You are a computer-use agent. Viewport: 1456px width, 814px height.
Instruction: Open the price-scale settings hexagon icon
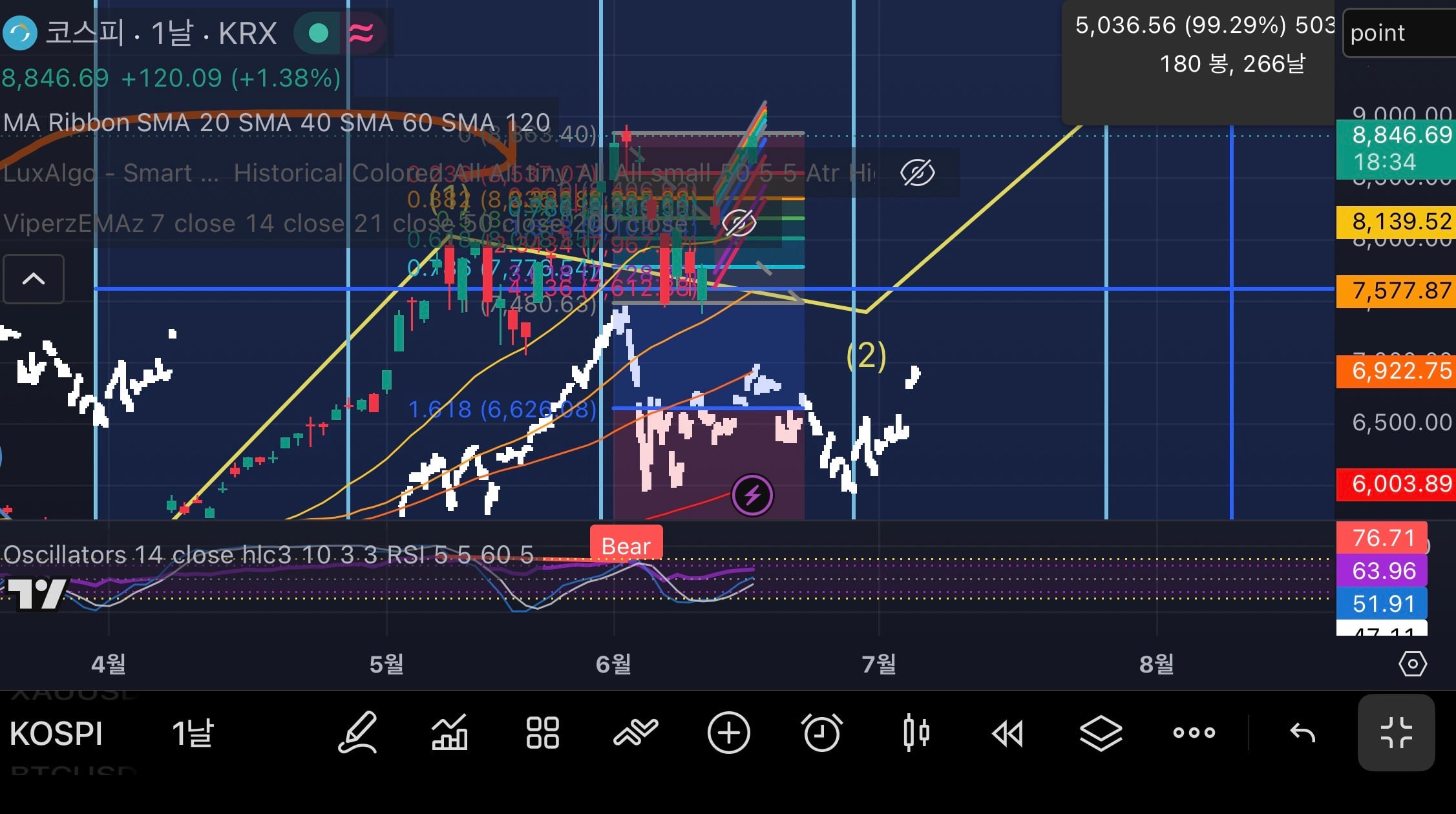tap(1413, 663)
